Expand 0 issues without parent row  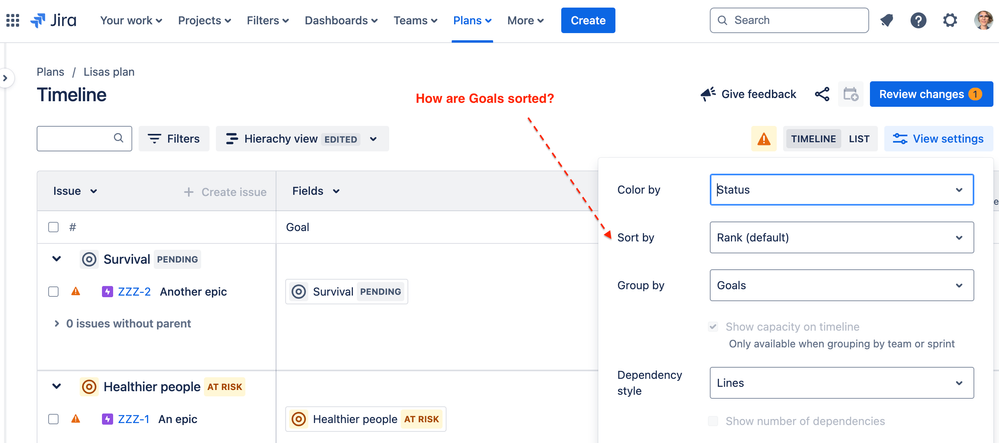tap(123, 323)
